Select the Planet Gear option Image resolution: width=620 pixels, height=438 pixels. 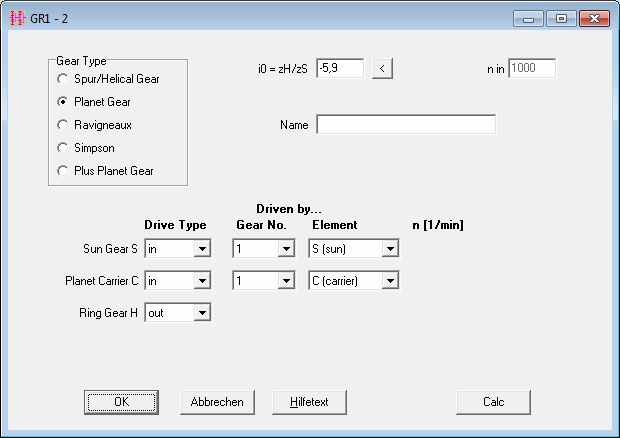tap(64, 101)
